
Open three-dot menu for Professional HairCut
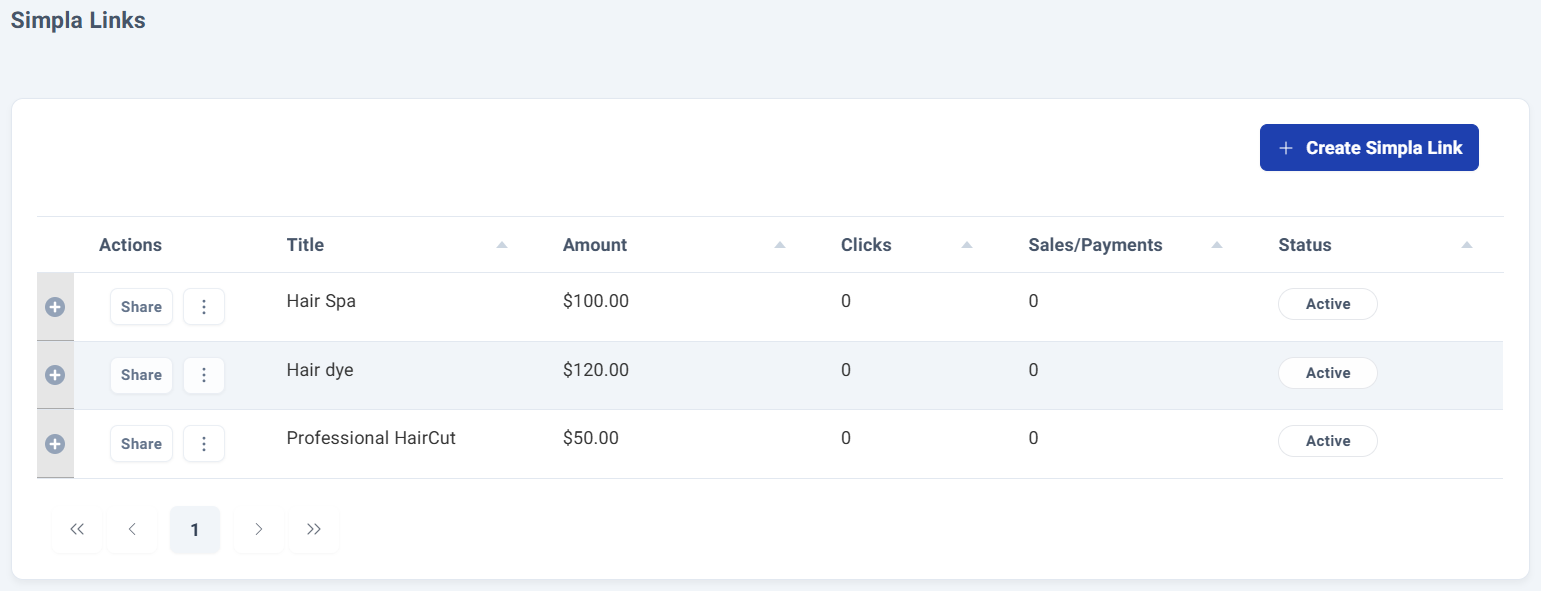(x=204, y=444)
